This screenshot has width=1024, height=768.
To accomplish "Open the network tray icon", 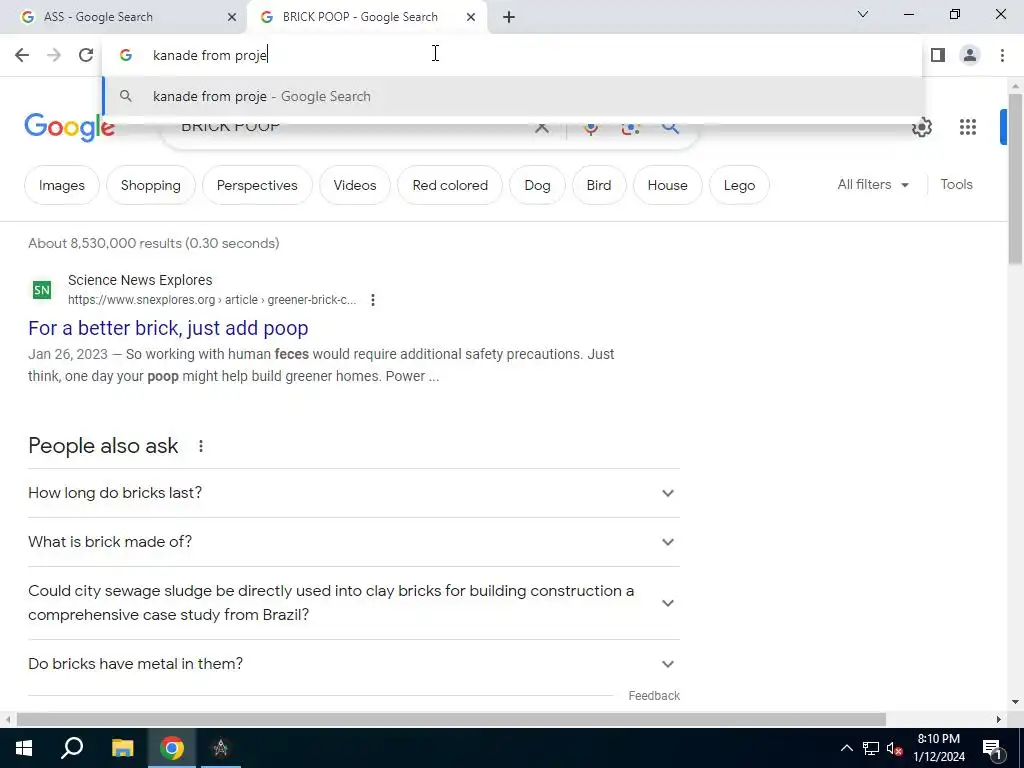I will tap(871, 748).
